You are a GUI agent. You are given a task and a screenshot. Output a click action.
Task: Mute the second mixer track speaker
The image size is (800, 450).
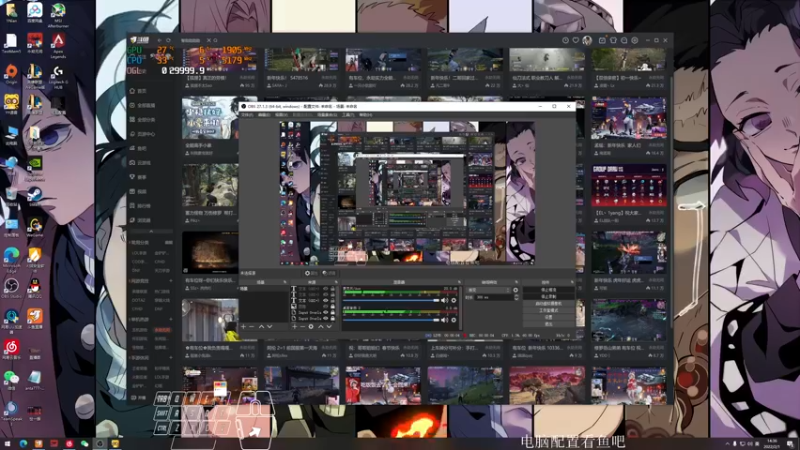click(x=444, y=320)
